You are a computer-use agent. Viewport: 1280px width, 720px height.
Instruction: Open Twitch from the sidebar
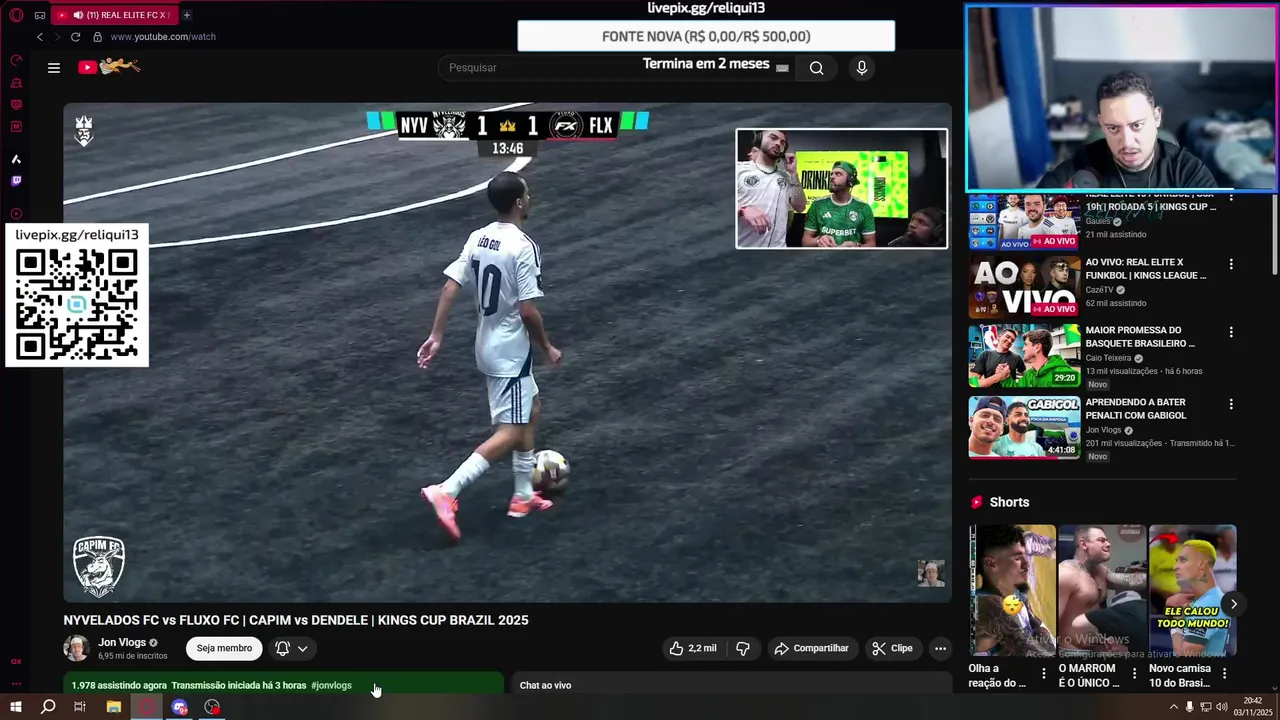pyautogui.click(x=16, y=181)
